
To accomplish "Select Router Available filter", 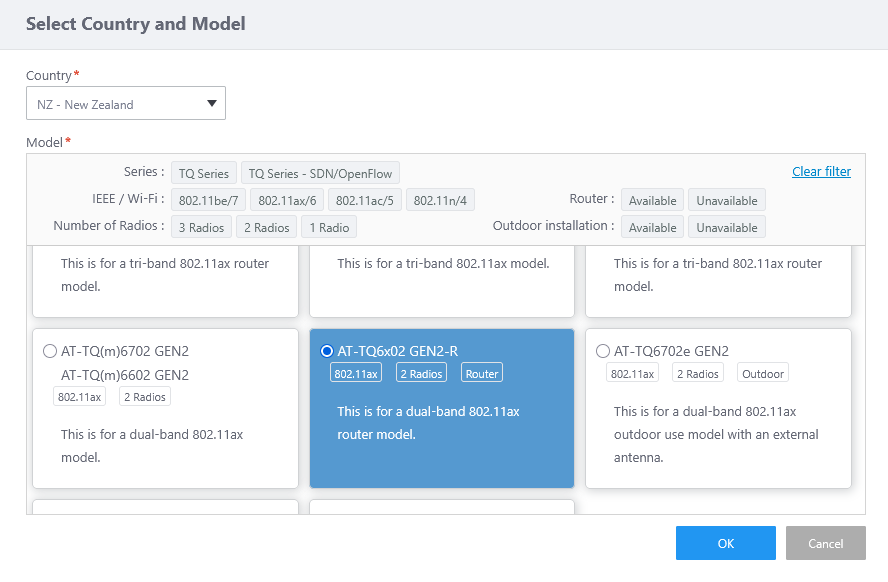I will [652, 200].
